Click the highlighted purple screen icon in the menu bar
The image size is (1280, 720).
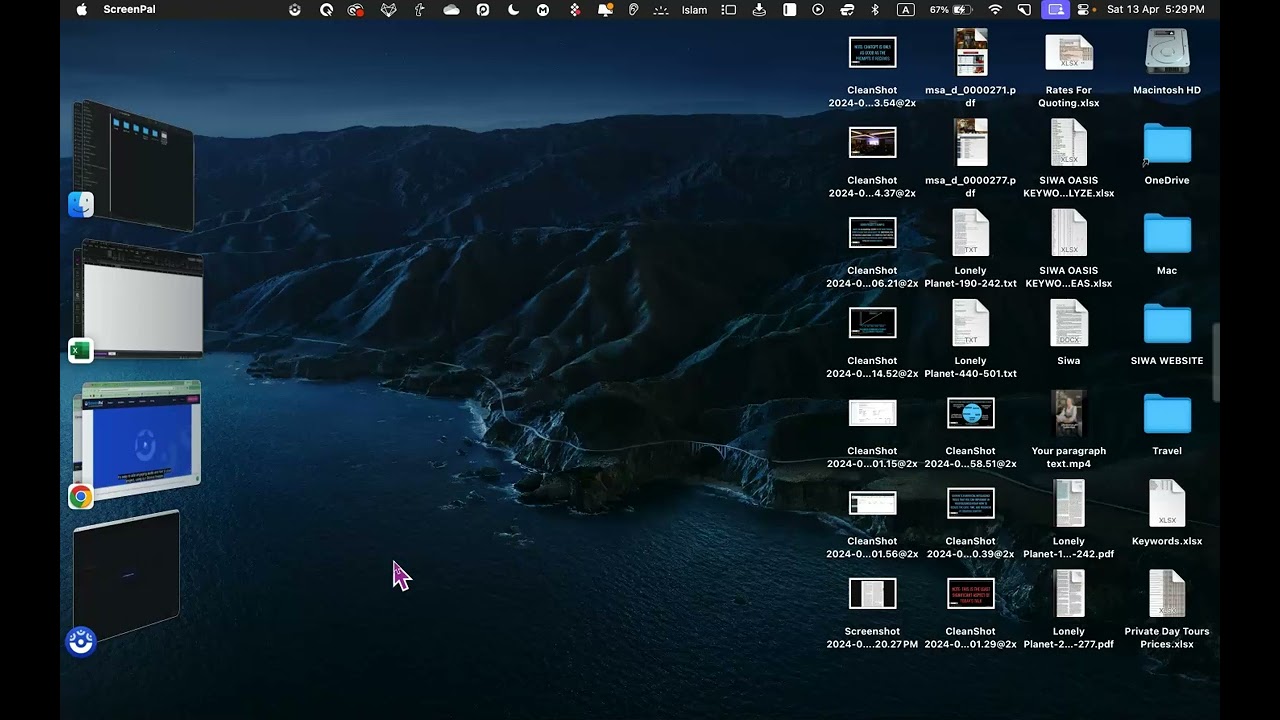(x=1055, y=9)
